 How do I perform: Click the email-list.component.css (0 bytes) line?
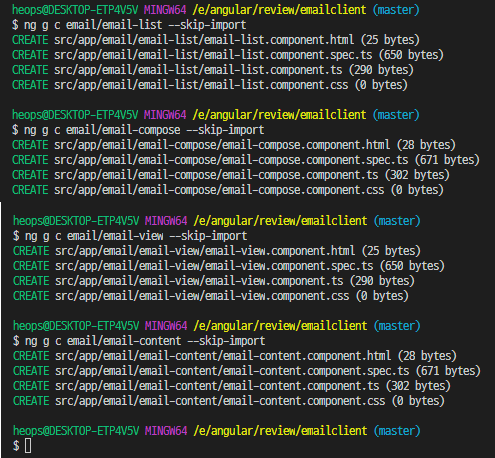tap(210, 85)
